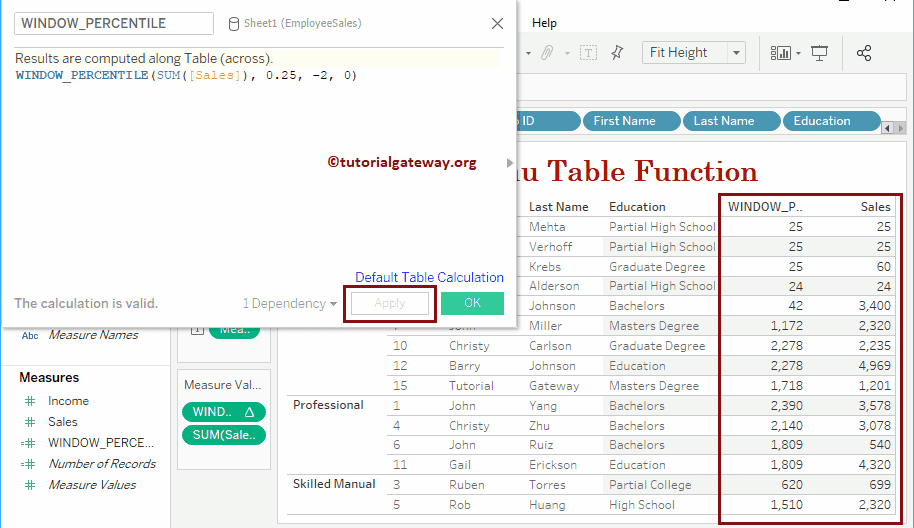Click the paperclip attach icon in toolbar

(x=547, y=53)
